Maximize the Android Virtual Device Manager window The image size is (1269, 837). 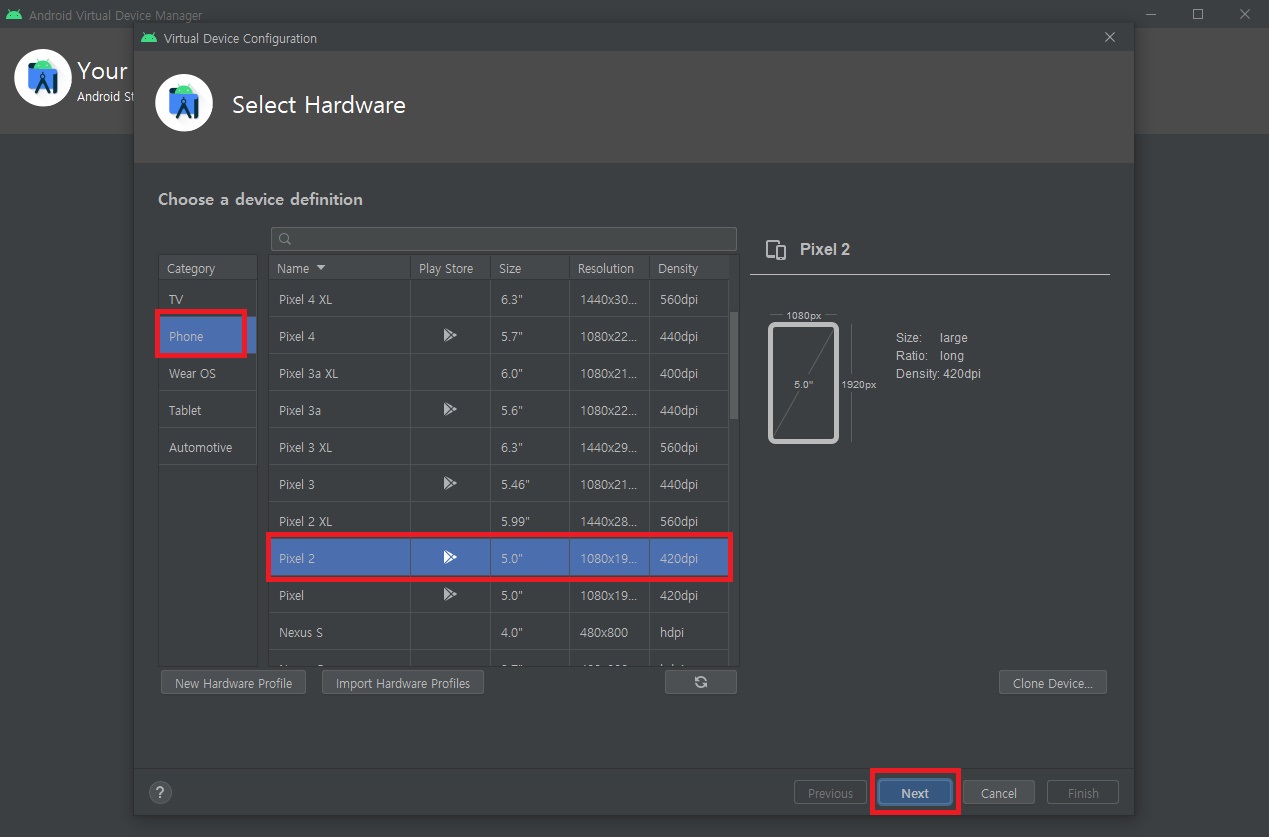click(1198, 14)
